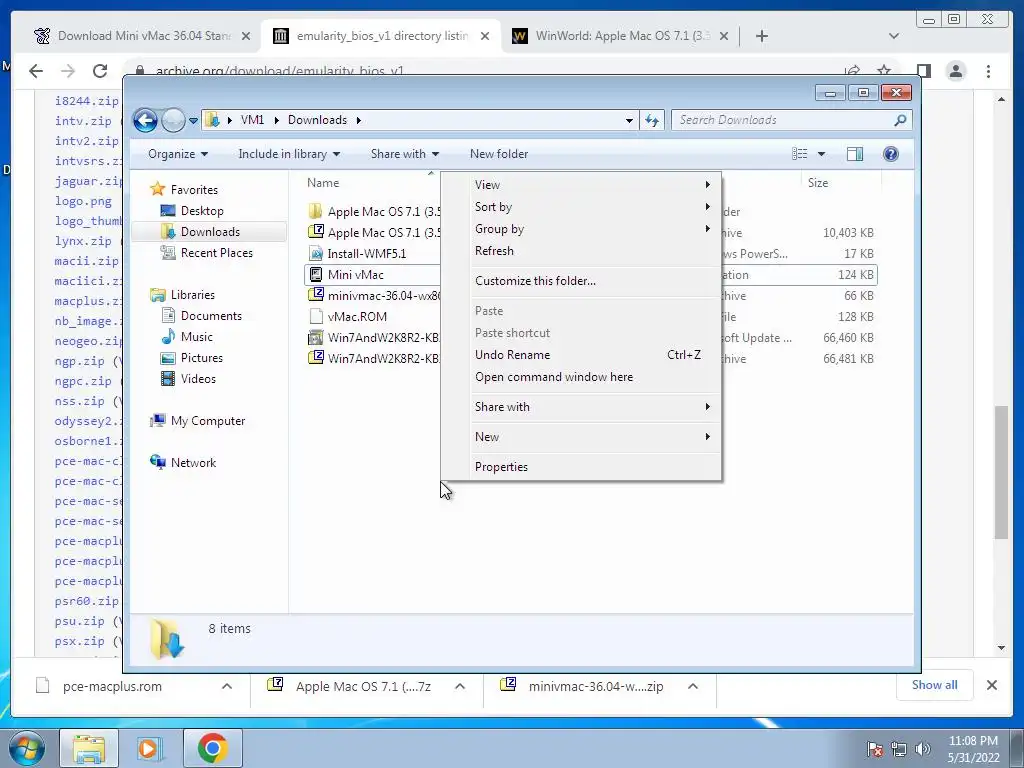Click the Chrome profile avatar icon
Image resolution: width=1024 pixels, height=768 pixels.
coord(956,71)
